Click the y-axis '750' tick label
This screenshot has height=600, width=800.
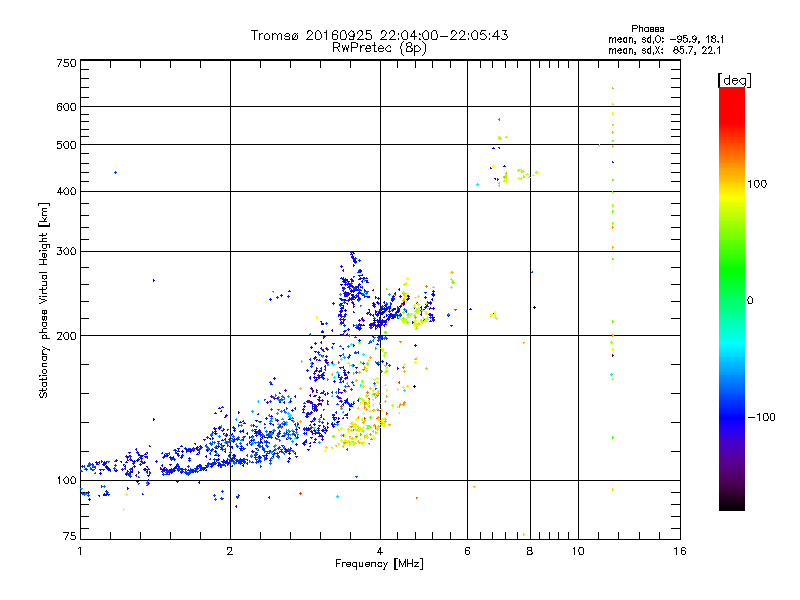pos(67,63)
